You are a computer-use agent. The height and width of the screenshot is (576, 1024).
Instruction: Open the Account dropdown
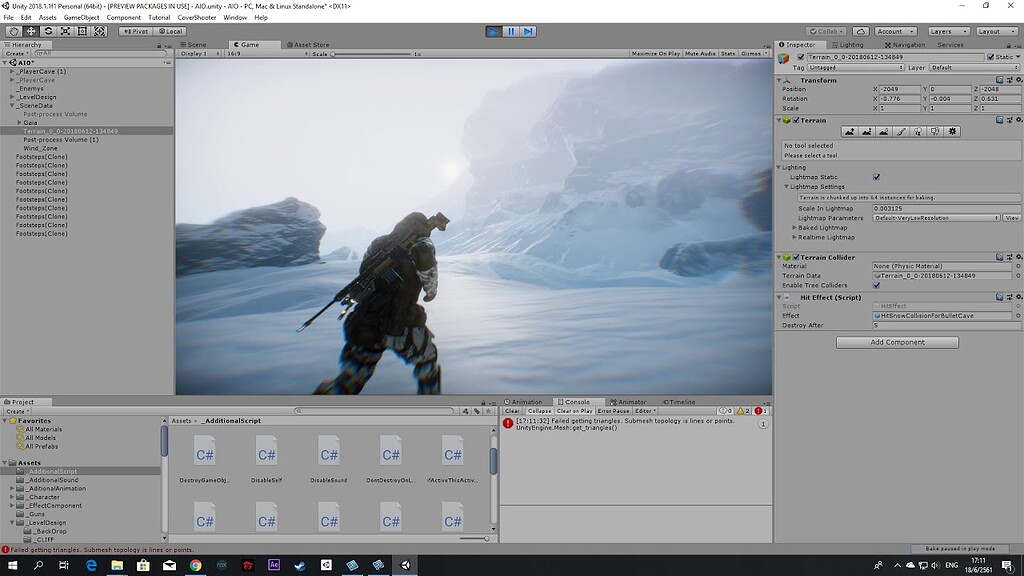click(x=895, y=31)
